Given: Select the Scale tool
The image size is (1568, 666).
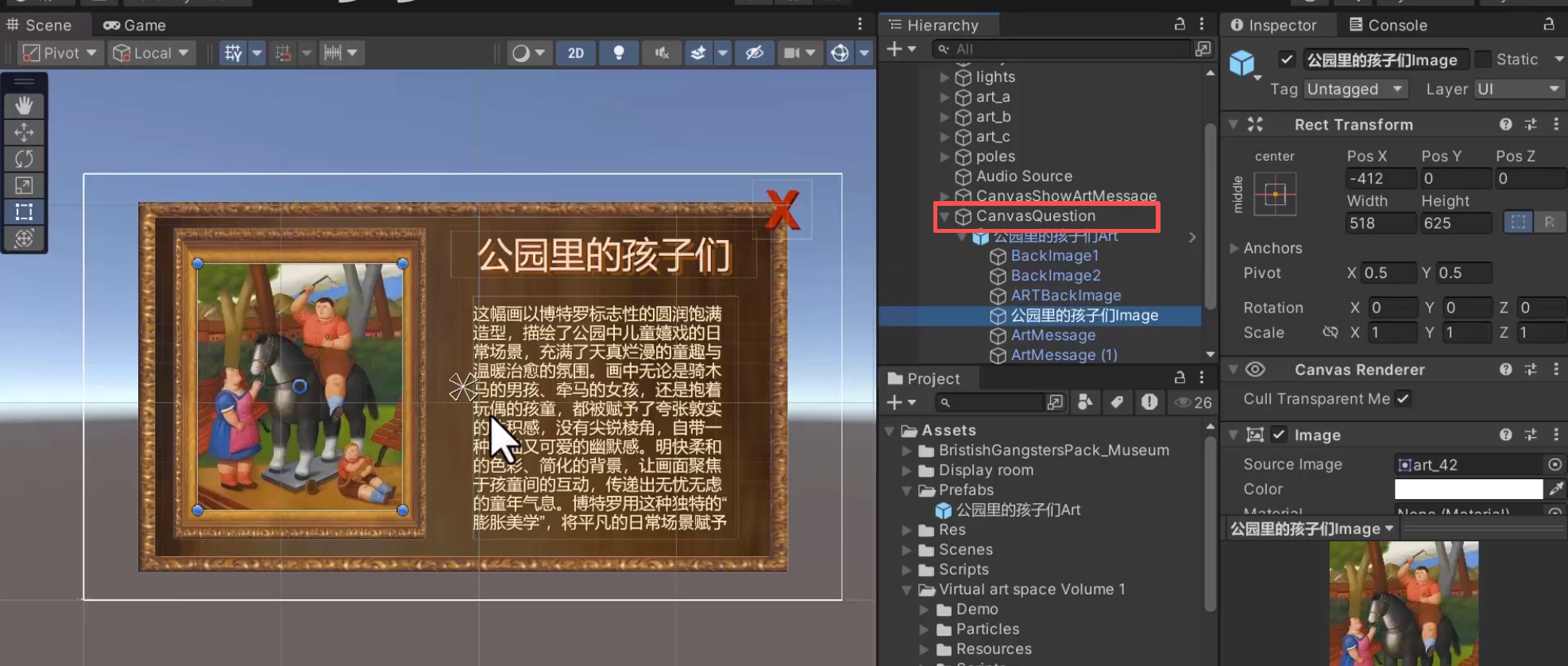Looking at the screenshot, I should 24,185.
